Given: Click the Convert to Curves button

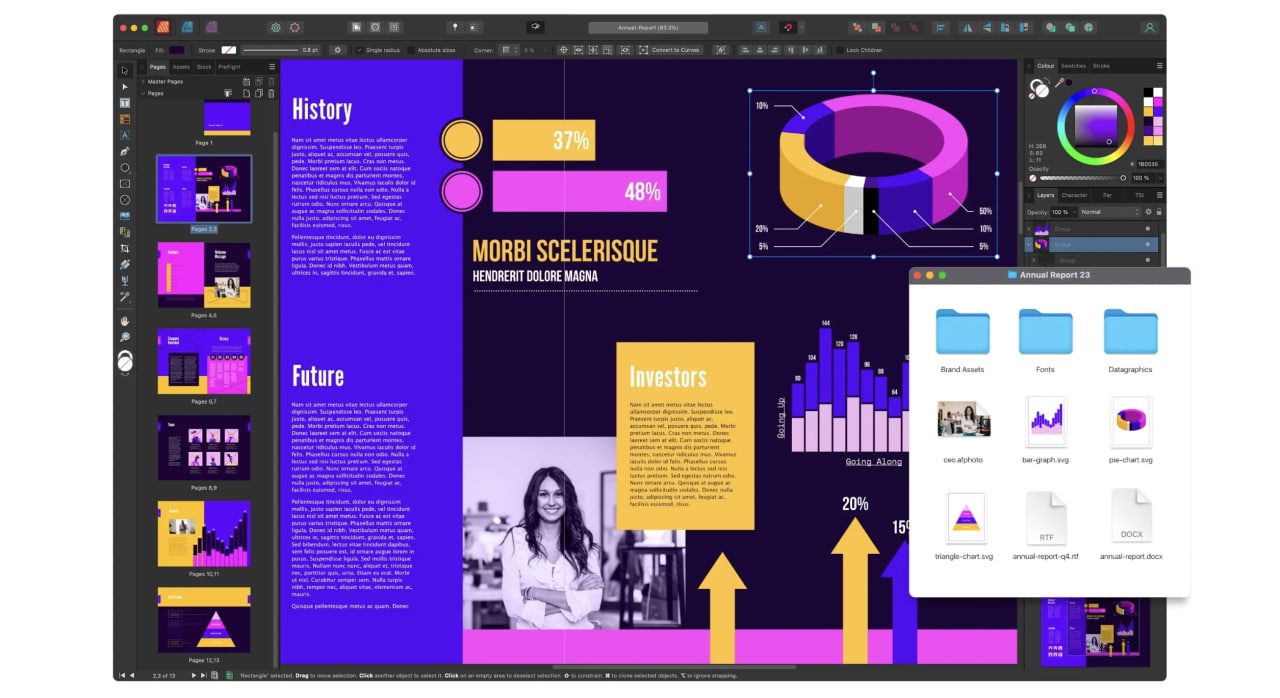Looking at the screenshot, I should tap(676, 50).
